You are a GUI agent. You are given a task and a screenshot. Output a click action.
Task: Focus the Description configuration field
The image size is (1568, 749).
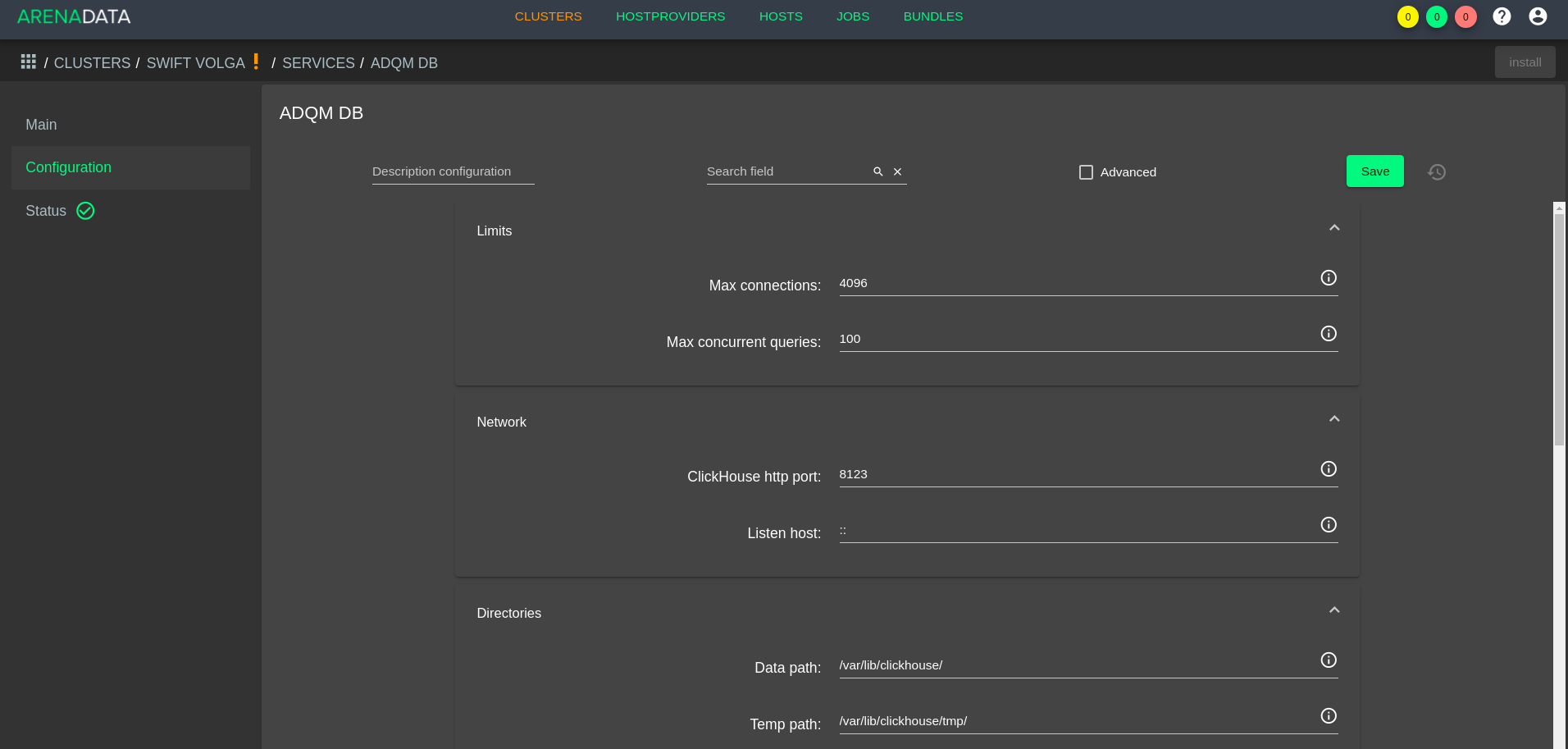tap(454, 171)
